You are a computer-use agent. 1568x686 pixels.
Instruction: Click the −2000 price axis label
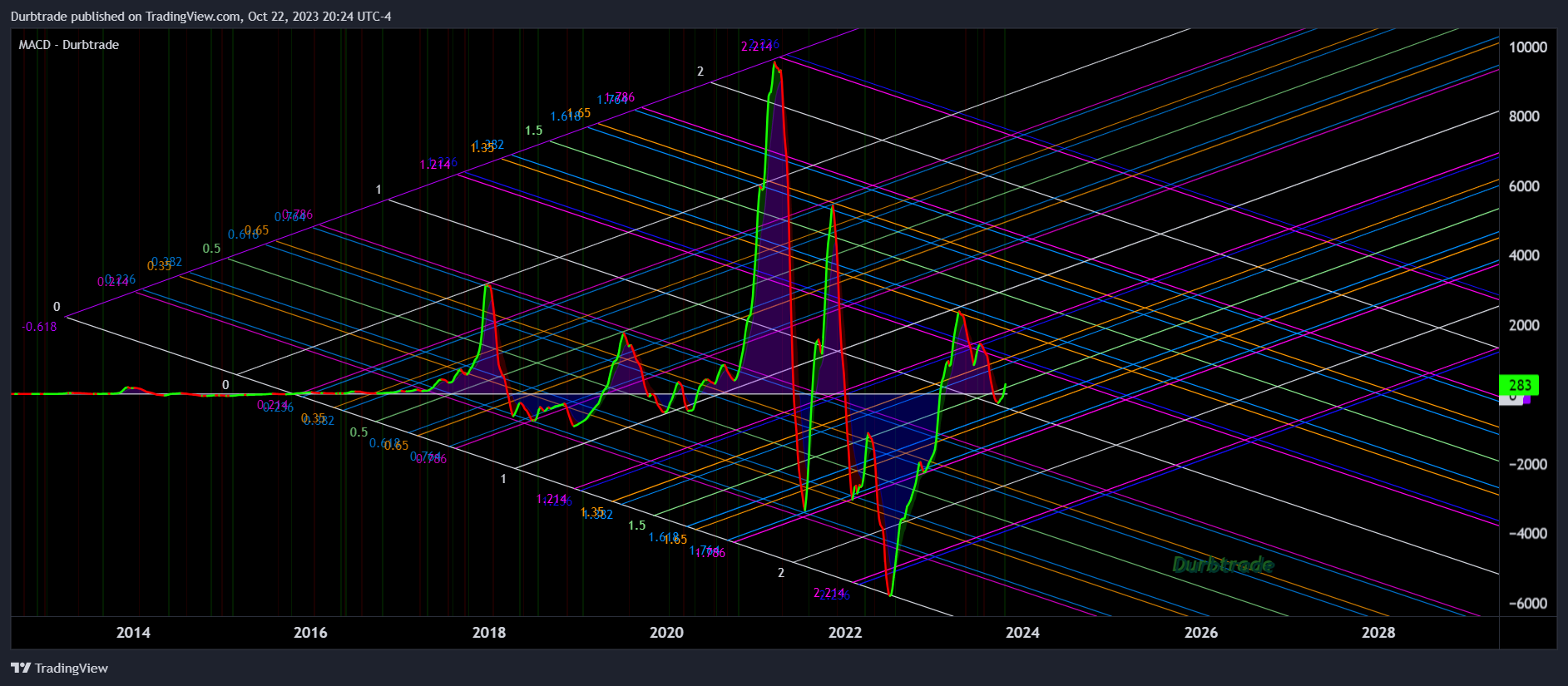coord(1528,464)
